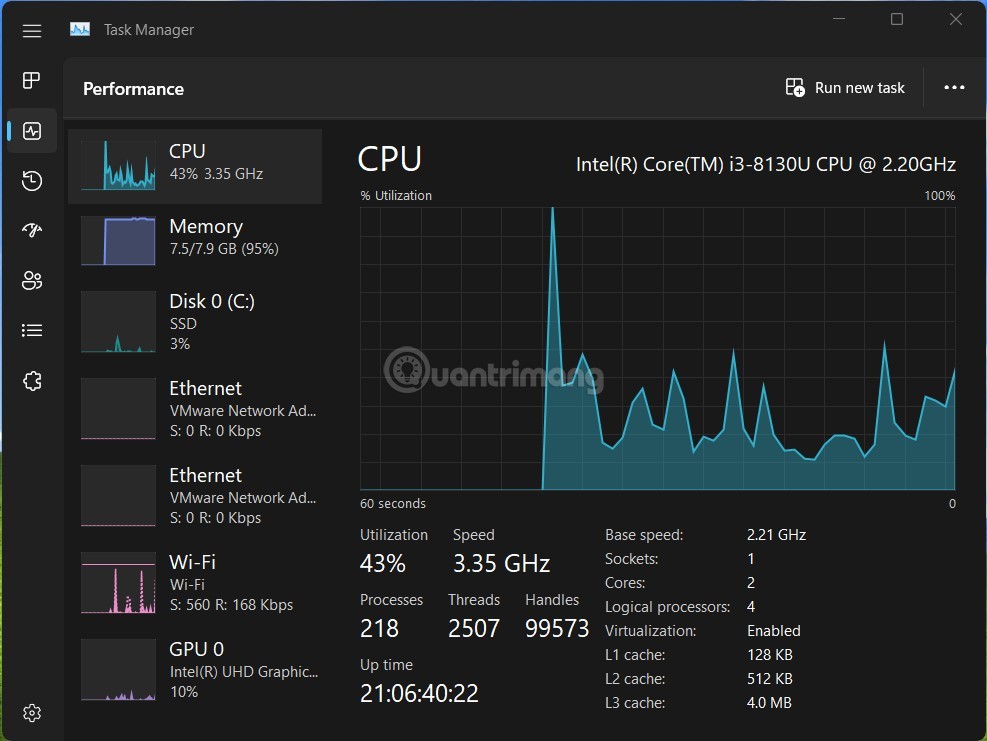Click the CPU utilization graph
The image size is (987, 741).
click(x=658, y=350)
